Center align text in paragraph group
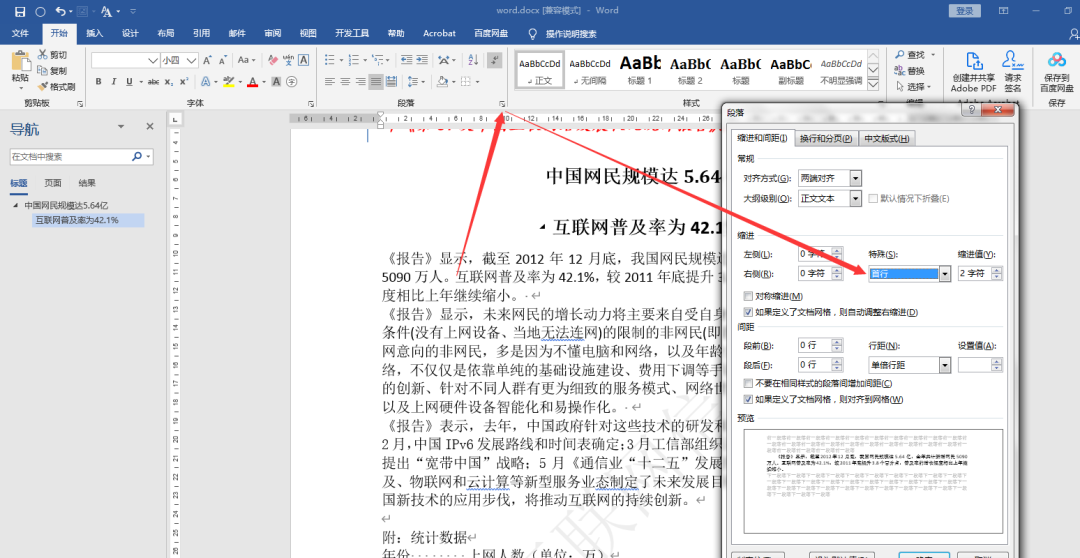The image size is (1080, 558). [344, 82]
